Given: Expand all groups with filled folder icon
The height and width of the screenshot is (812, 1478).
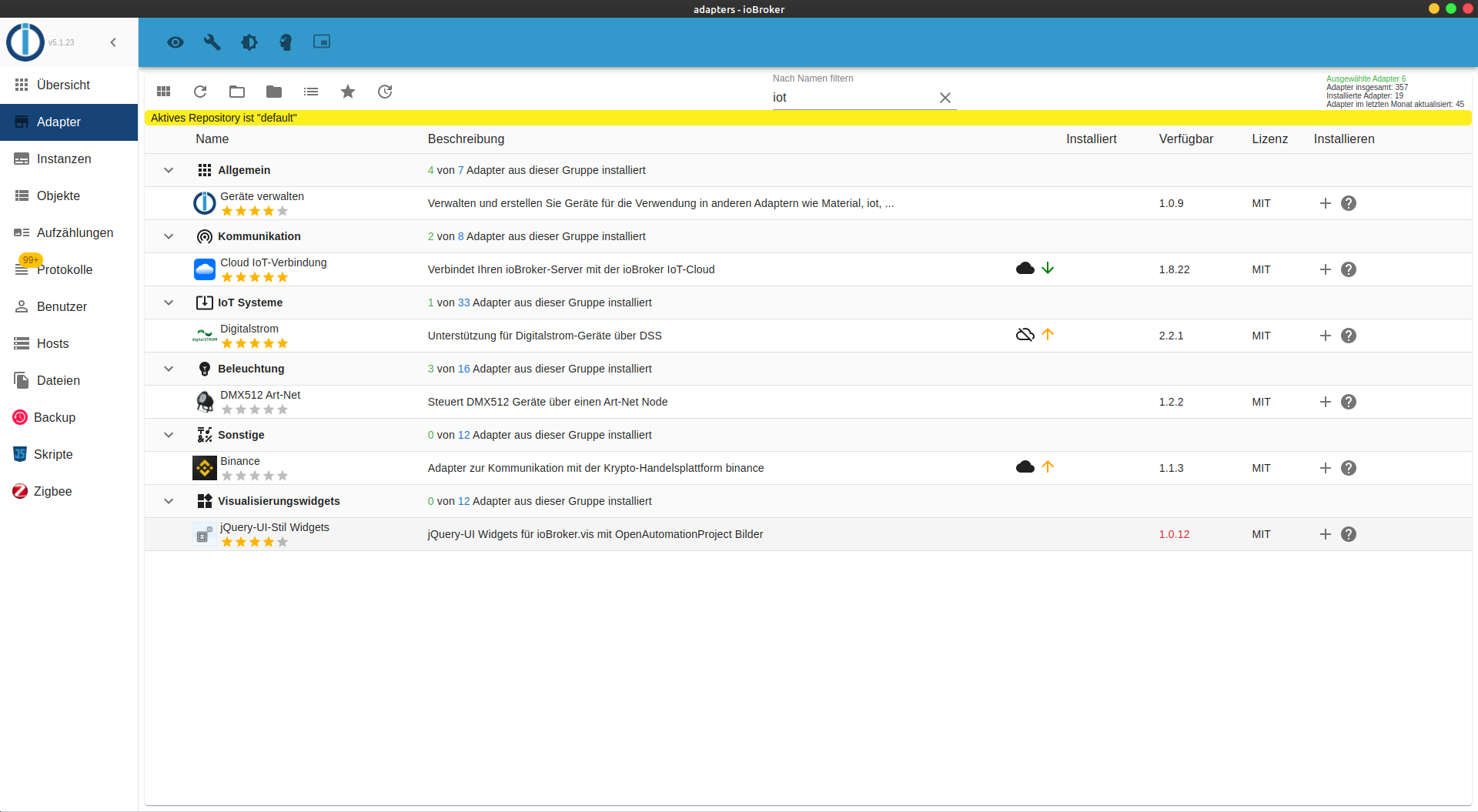Looking at the screenshot, I should [274, 92].
